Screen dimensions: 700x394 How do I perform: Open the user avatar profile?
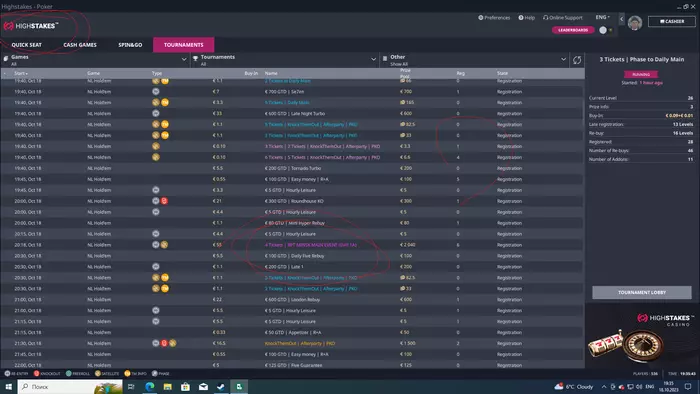(x=635, y=22)
